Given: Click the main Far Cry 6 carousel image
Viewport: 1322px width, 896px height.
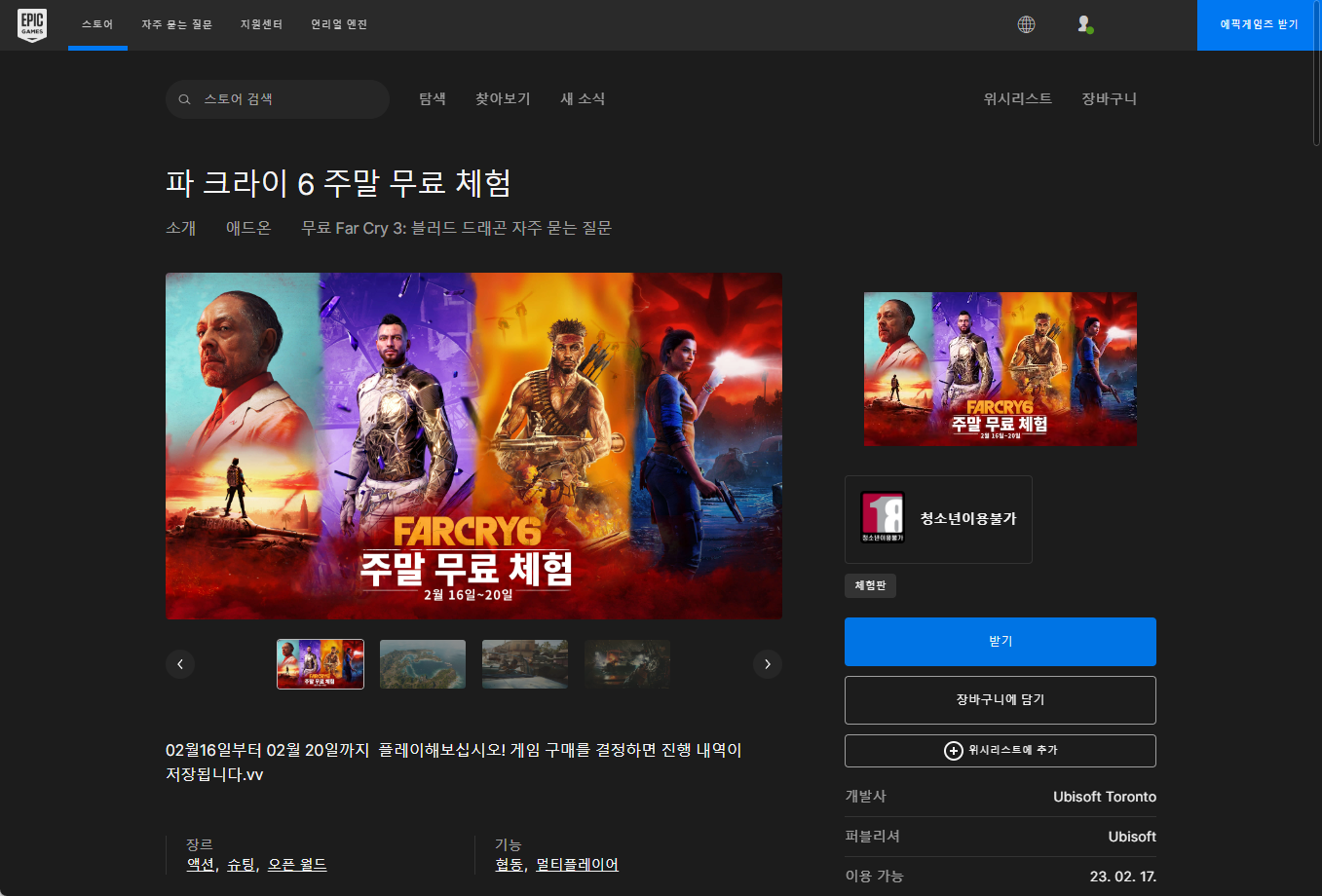Looking at the screenshot, I should click(473, 446).
